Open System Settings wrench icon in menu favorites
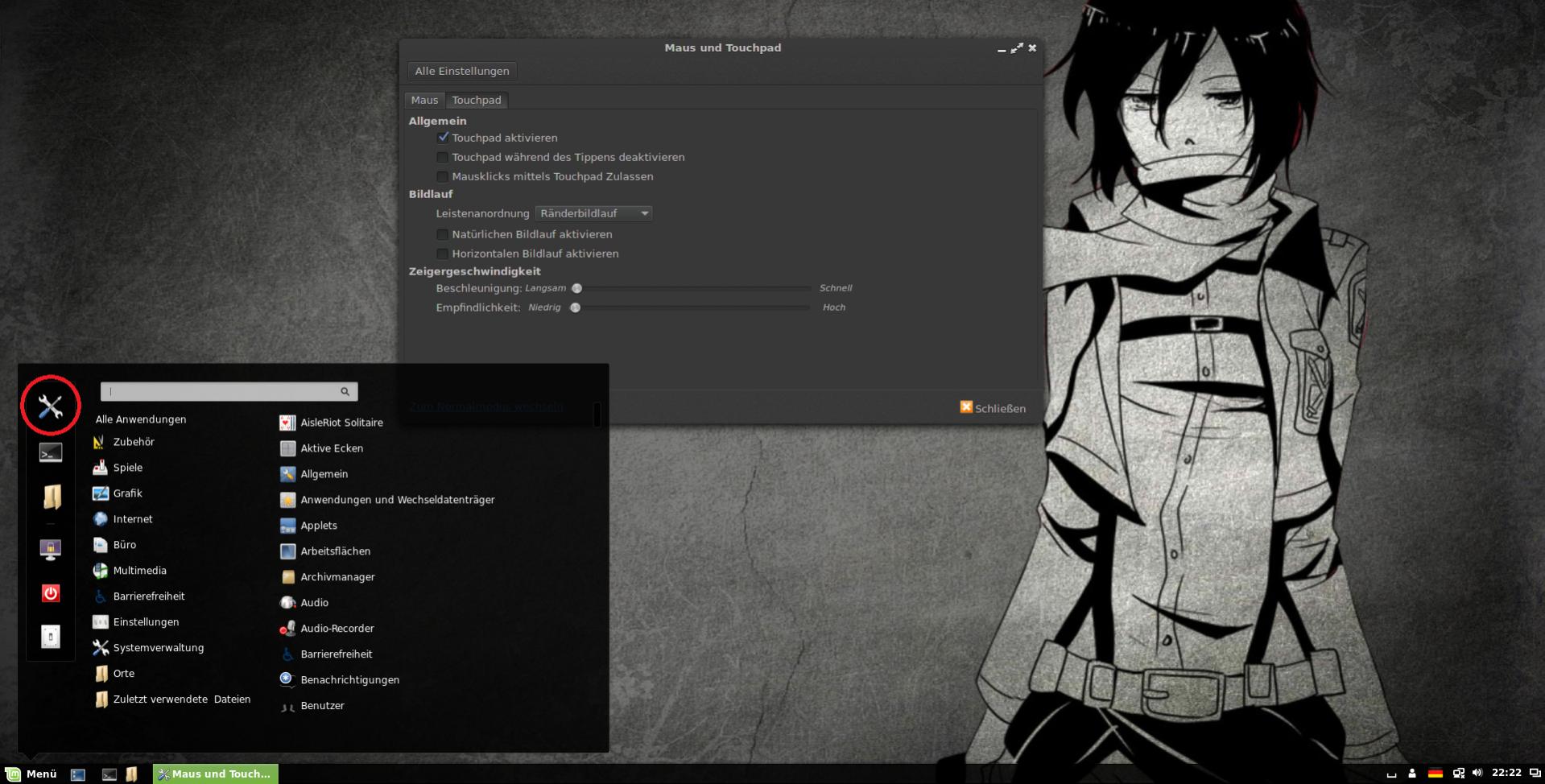The image size is (1545, 784). point(50,407)
